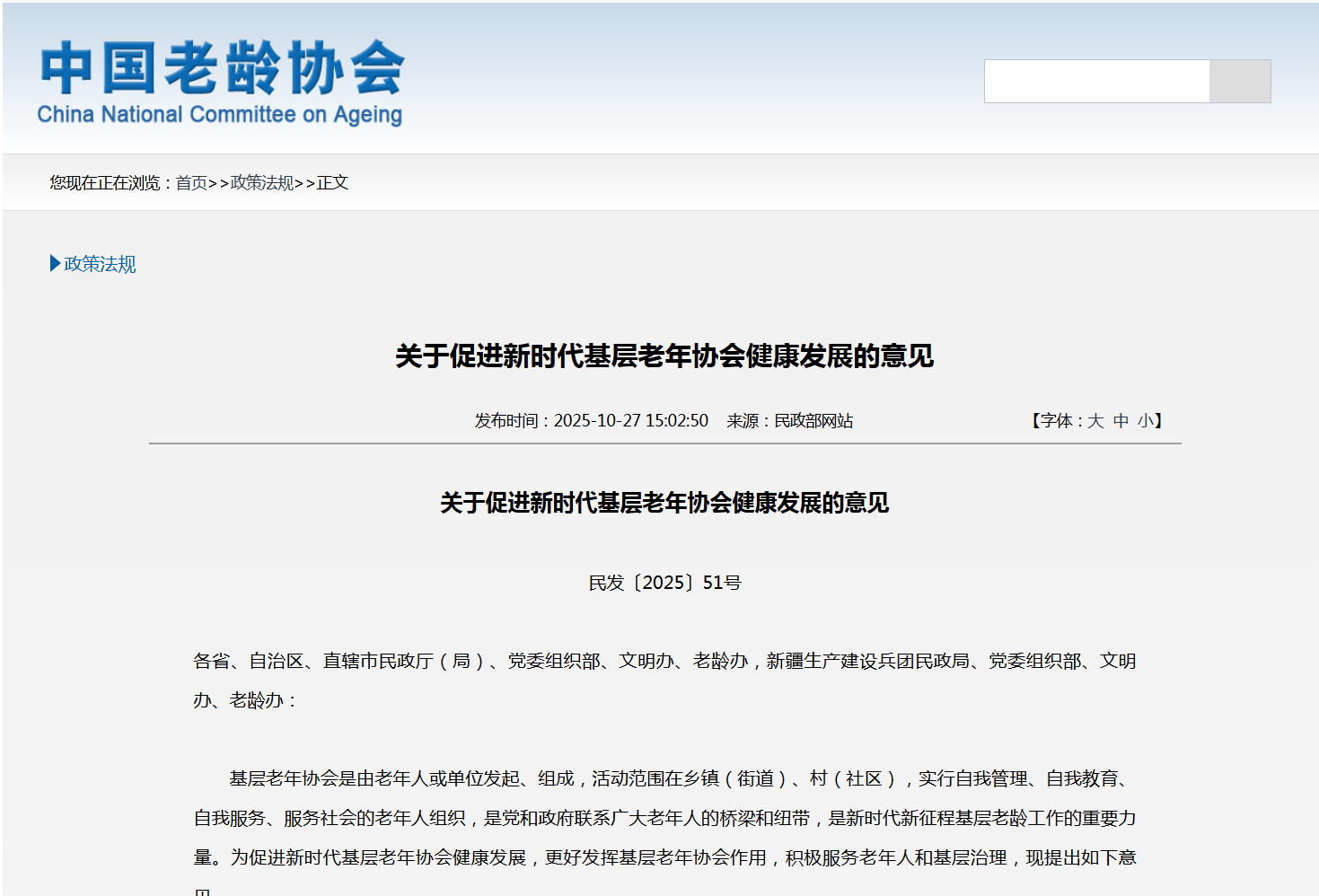
Task: Click the English subtitle China National Committee on Ageing
Action: pos(219,115)
